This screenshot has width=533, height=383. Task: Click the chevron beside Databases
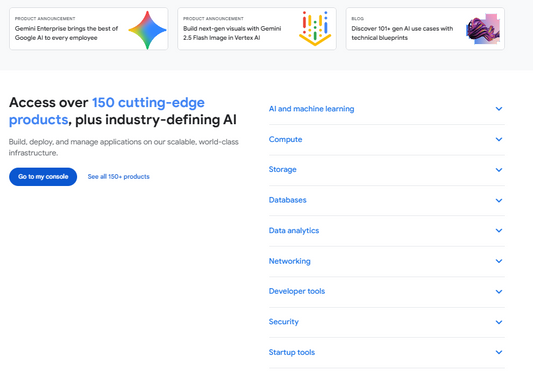(x=499, y=201)
